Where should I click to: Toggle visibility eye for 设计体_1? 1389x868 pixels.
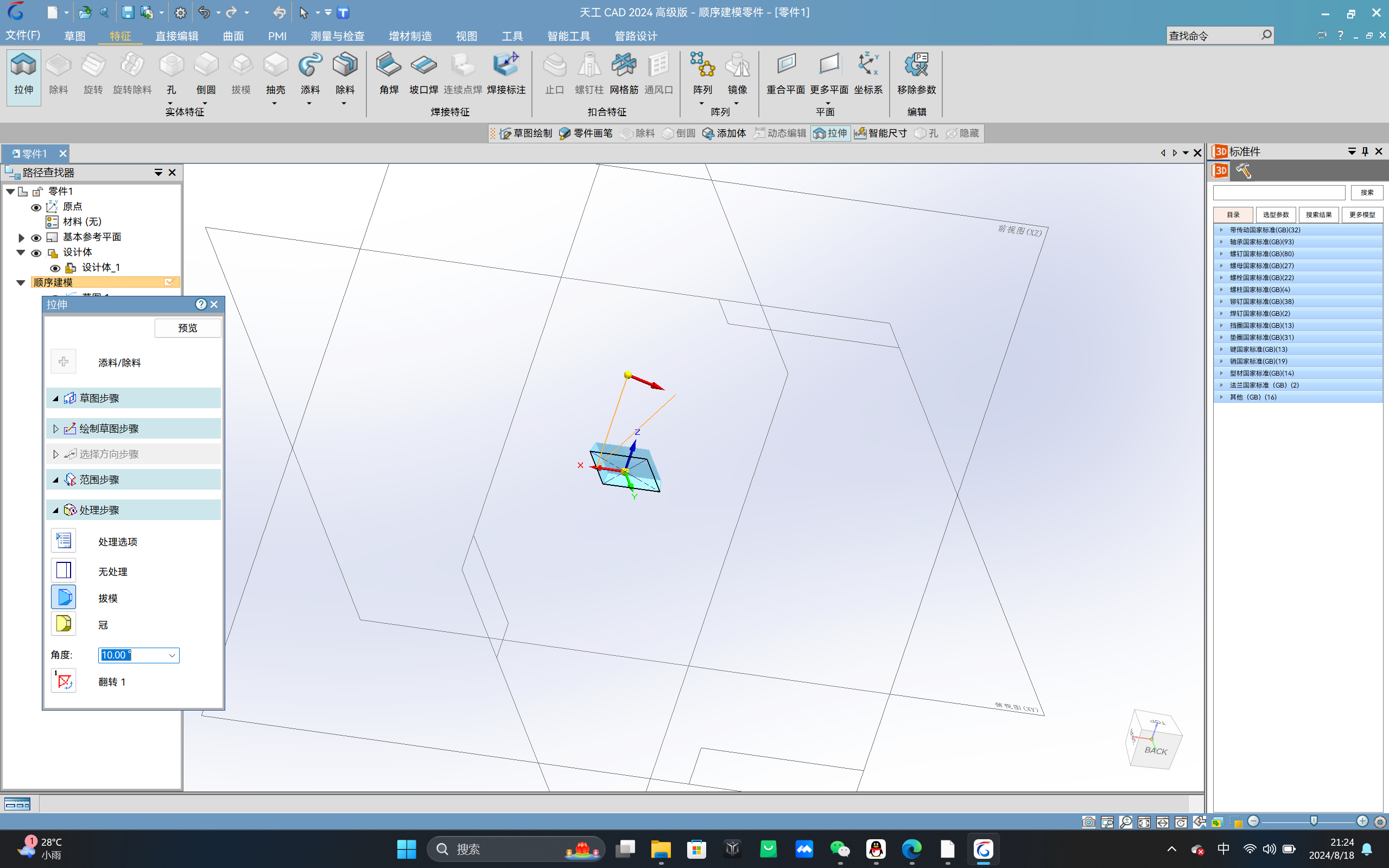point(55,268)
